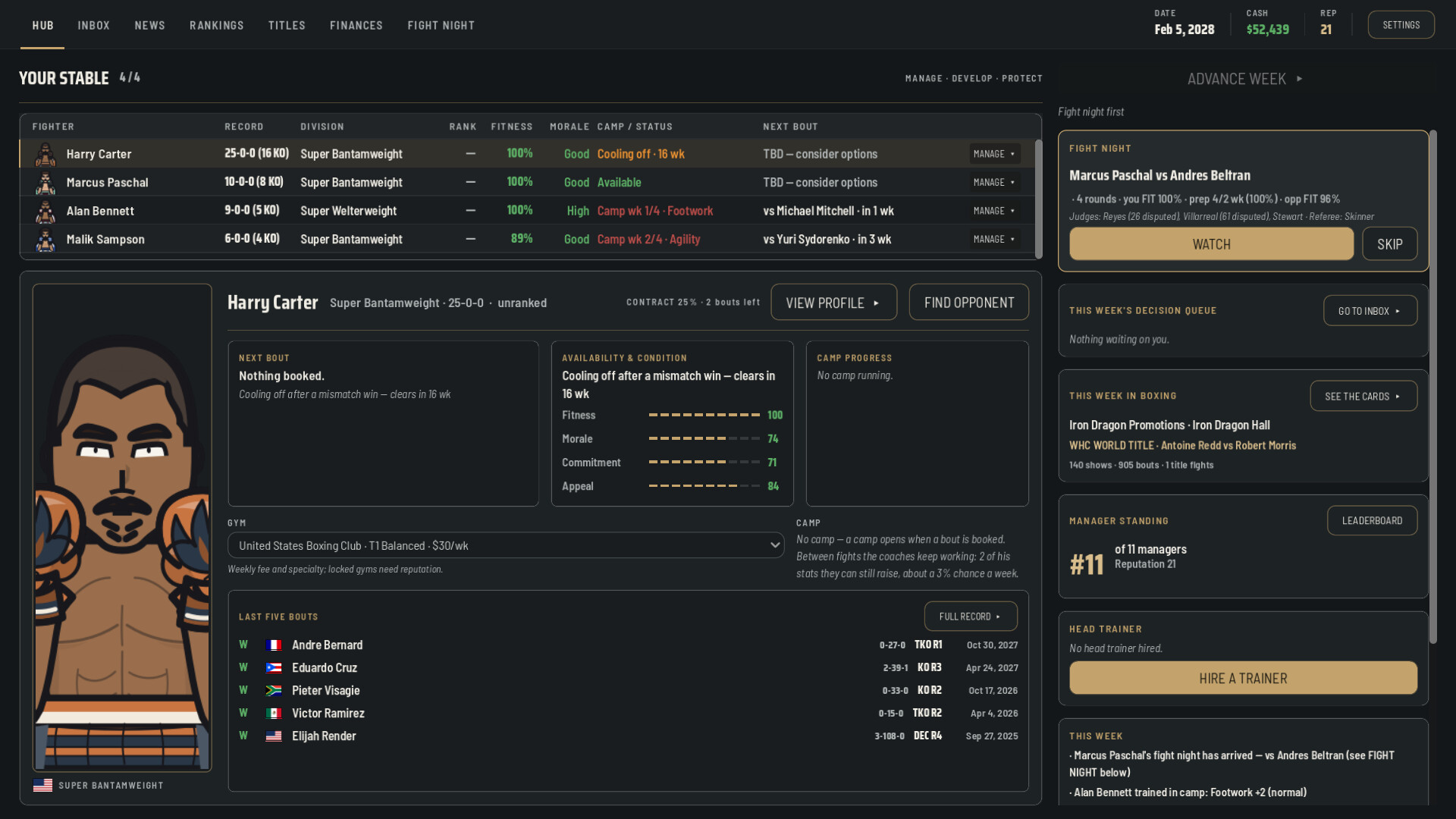Click the US flag beside Elijah Render
The height and width of the screenshot is (819, 1456).
pos(274,736)
